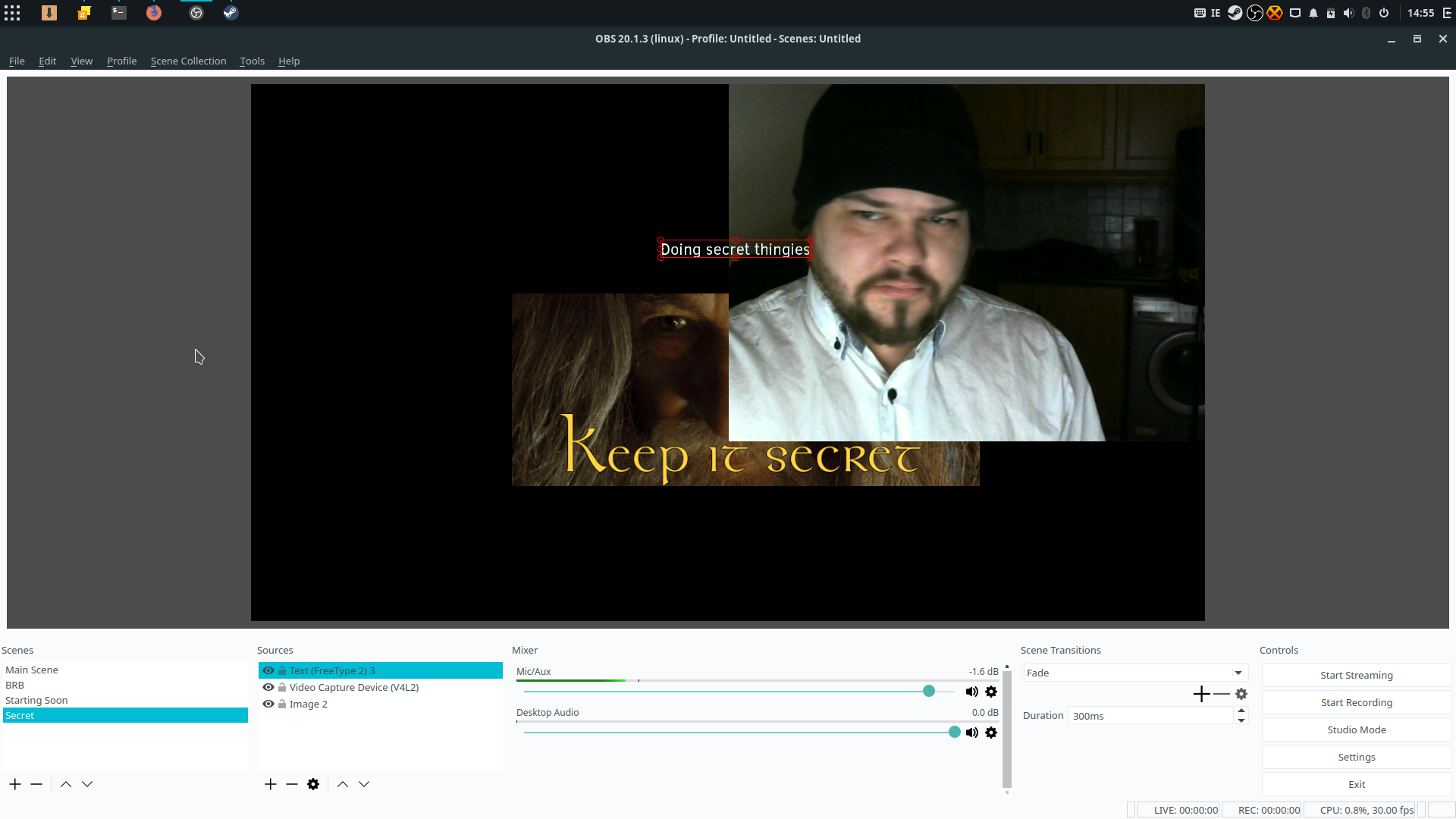
Task: Enable Studio Mode
Action: coord(1356,730)
